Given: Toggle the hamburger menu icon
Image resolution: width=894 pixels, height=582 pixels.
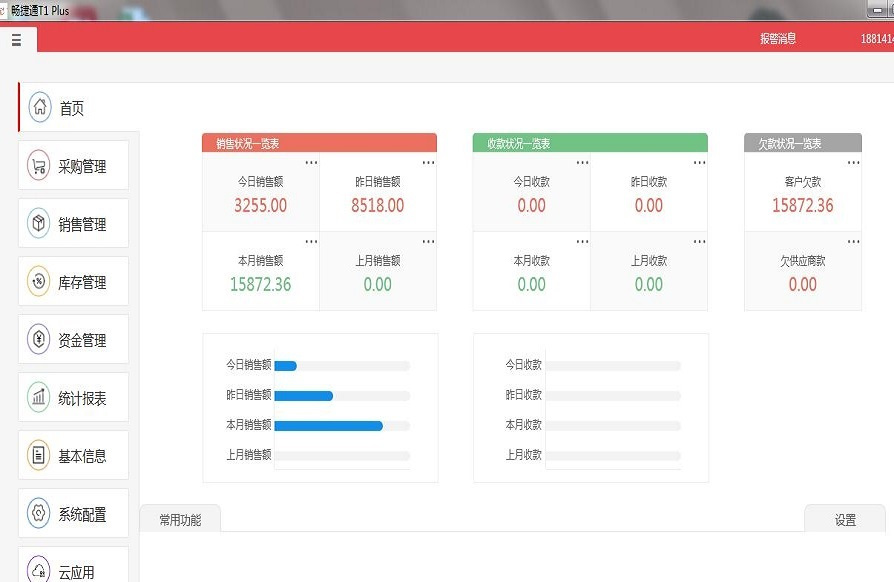Looking at the screenshot, I should coord(17,39).
